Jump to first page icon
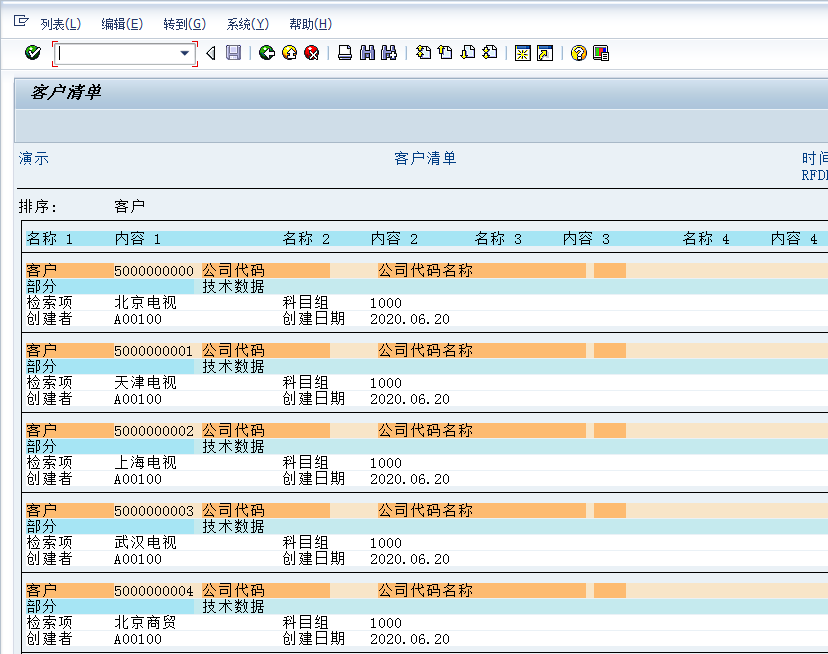 423,53
